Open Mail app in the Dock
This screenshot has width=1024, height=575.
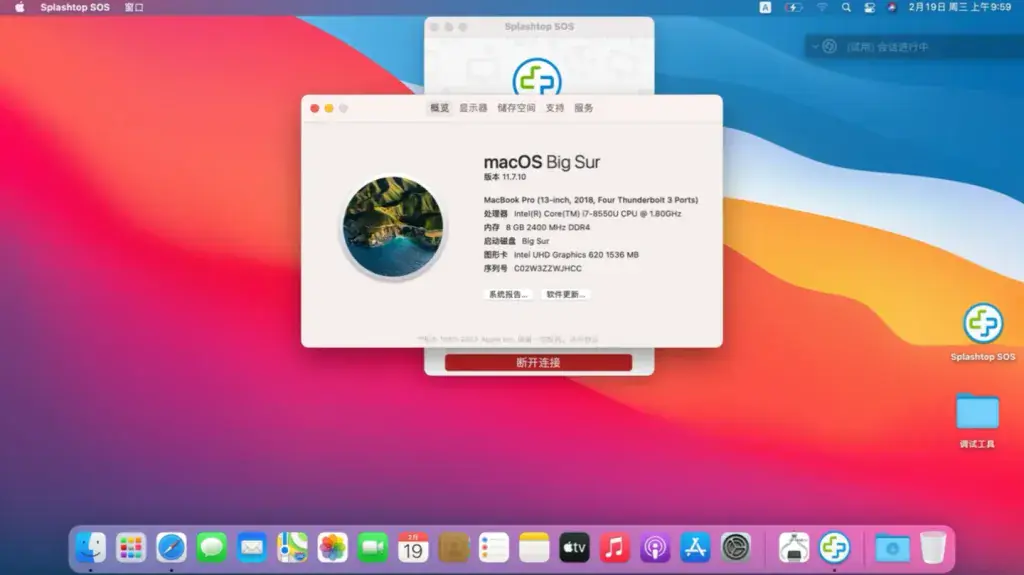click(252, 548)
